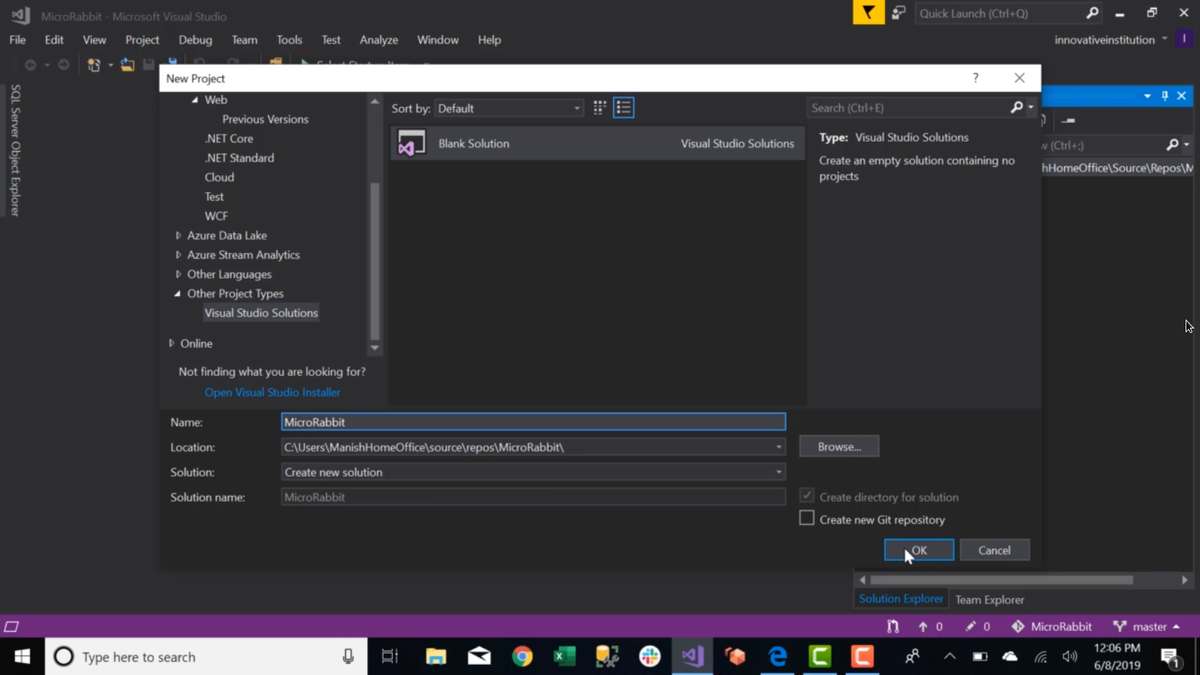Select Cloud in the template tree
1200x675 pixels.
pyautogui.click(x=219, y=177)
